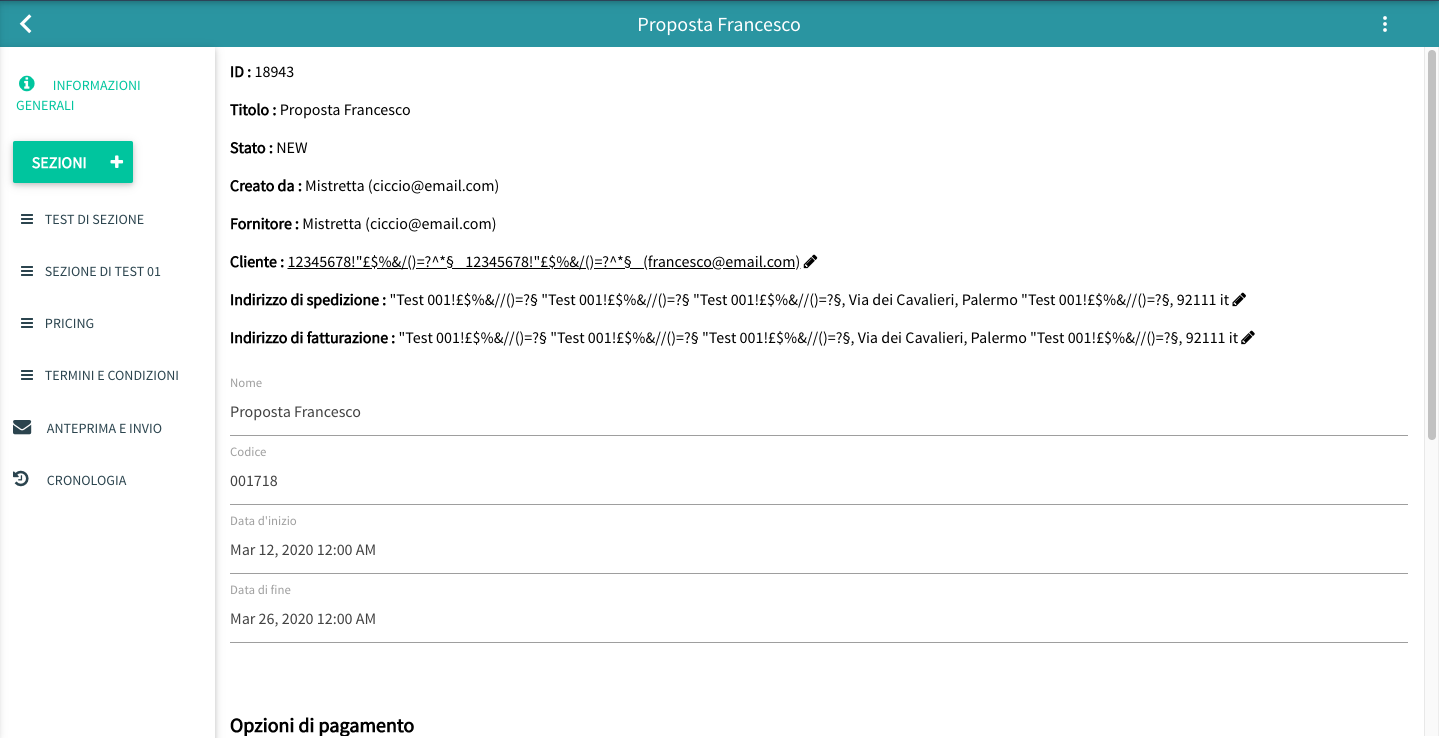Click the info icon for Informazioni Generali
The width and height of the screenshot is (1439, 738).
(27, 84)
